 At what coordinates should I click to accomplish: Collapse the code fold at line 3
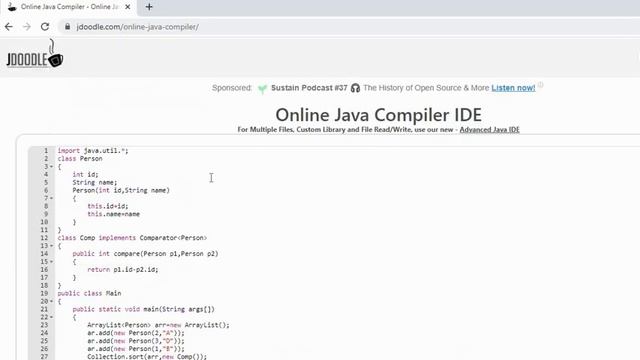tap(51, 167)
